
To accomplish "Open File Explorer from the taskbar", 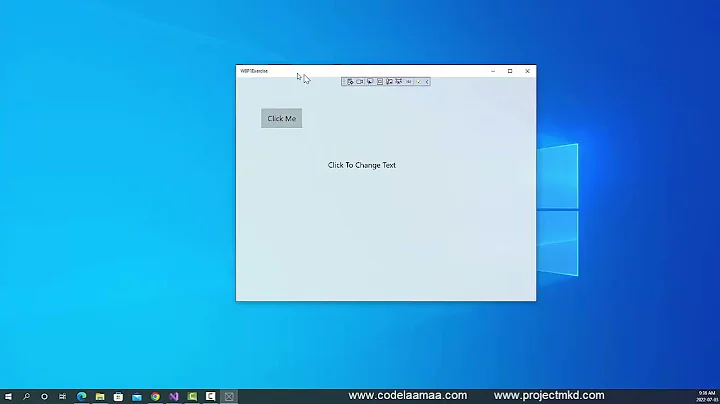I will coord(100,396).
